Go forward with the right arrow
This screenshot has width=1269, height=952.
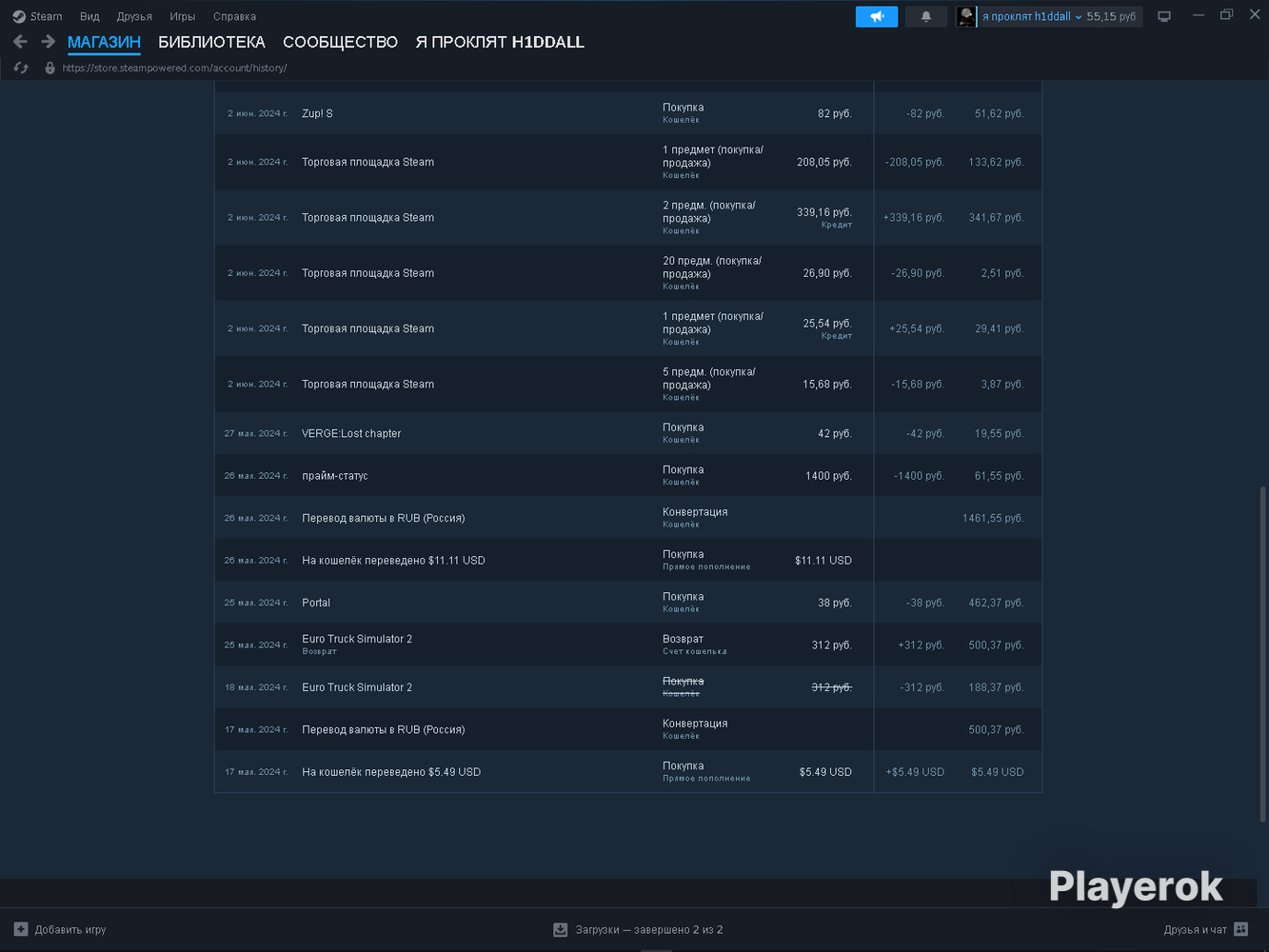pyautogui.click(x=48, y=42)
